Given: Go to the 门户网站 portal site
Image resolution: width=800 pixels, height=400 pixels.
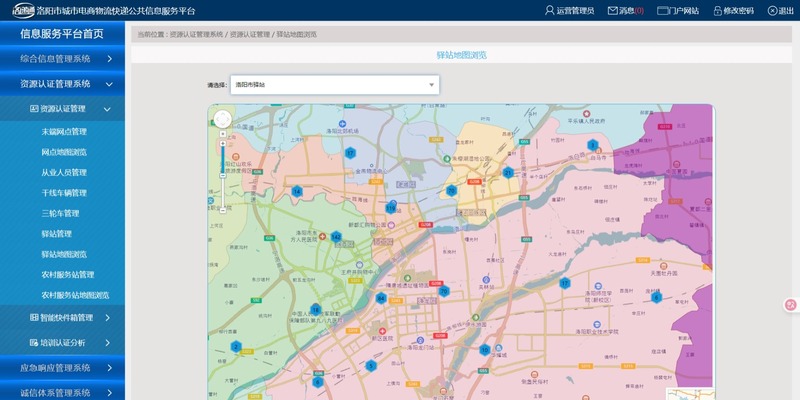Looking at the screenshot, I should [678, 11].
